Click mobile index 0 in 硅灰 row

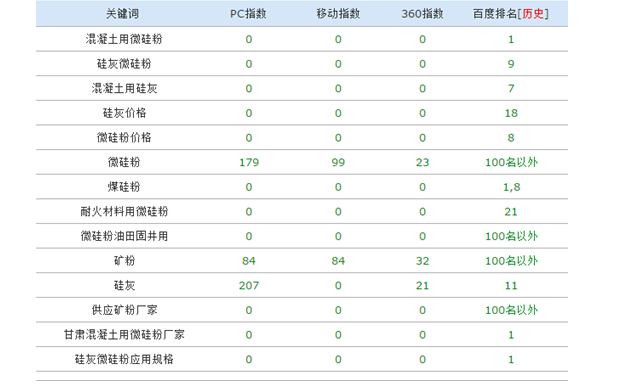[x=338, y=285]
